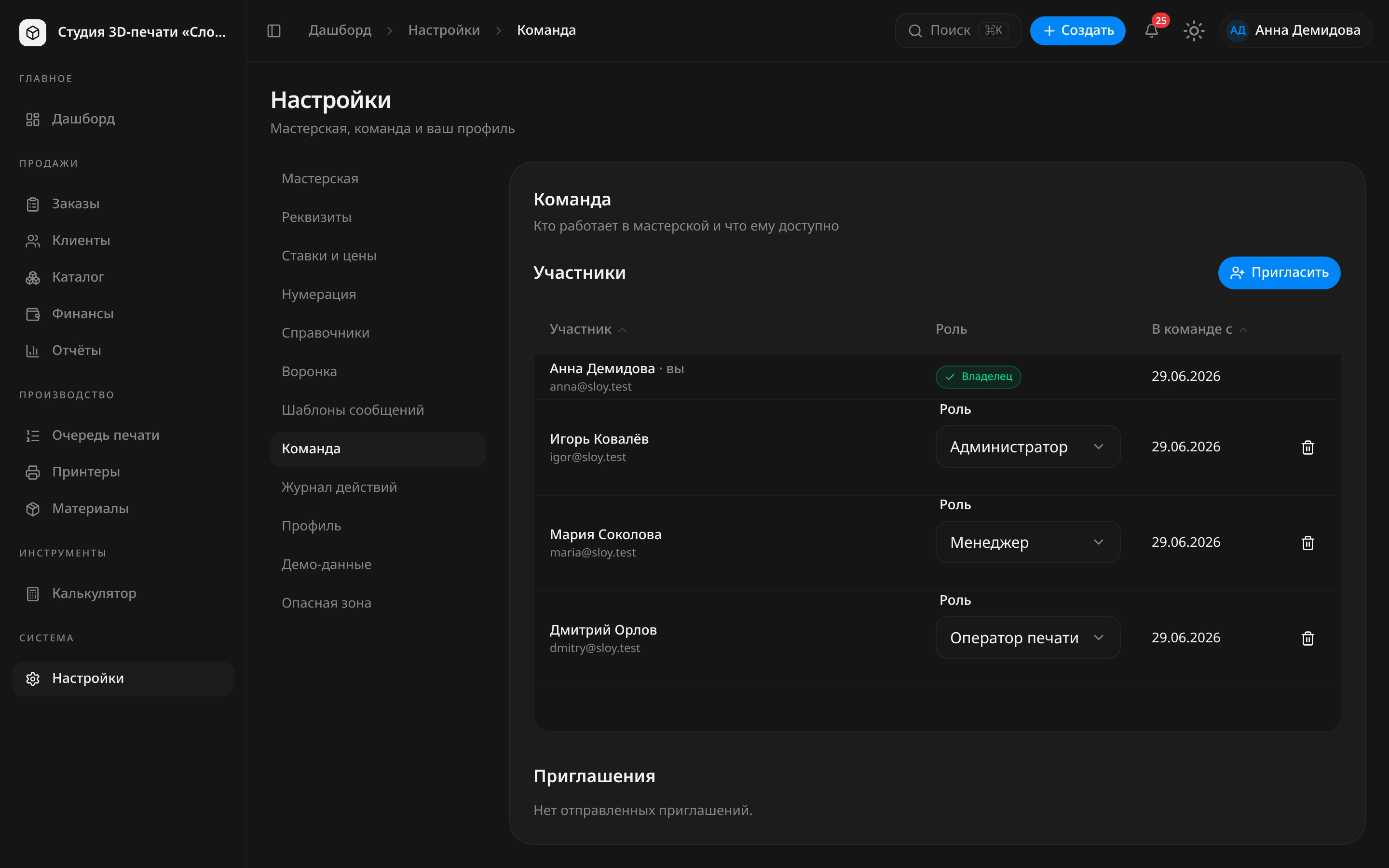The width and height of the screenshot is (1389, 868).
Task: Click the Создать button
Action: point(1077,30)
